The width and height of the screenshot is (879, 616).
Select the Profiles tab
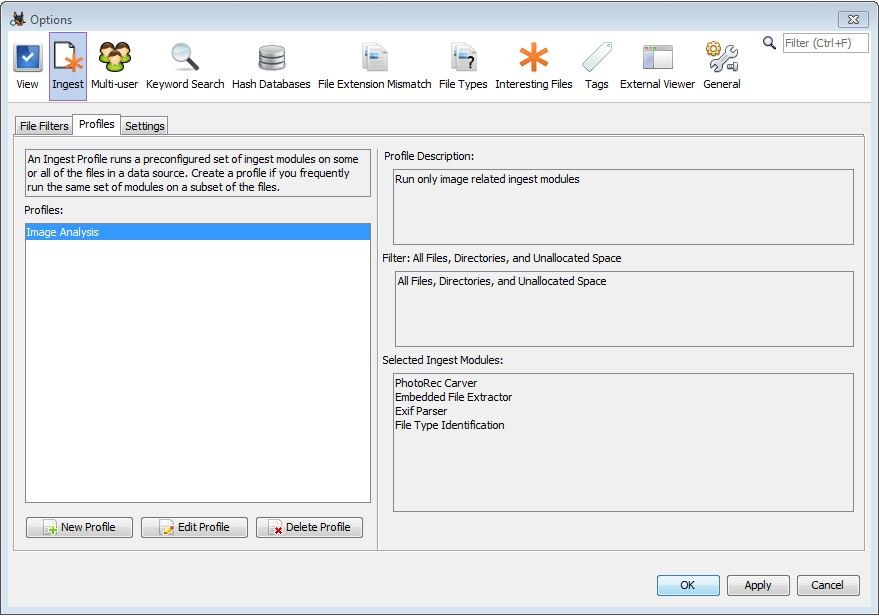tap(97, 125)
